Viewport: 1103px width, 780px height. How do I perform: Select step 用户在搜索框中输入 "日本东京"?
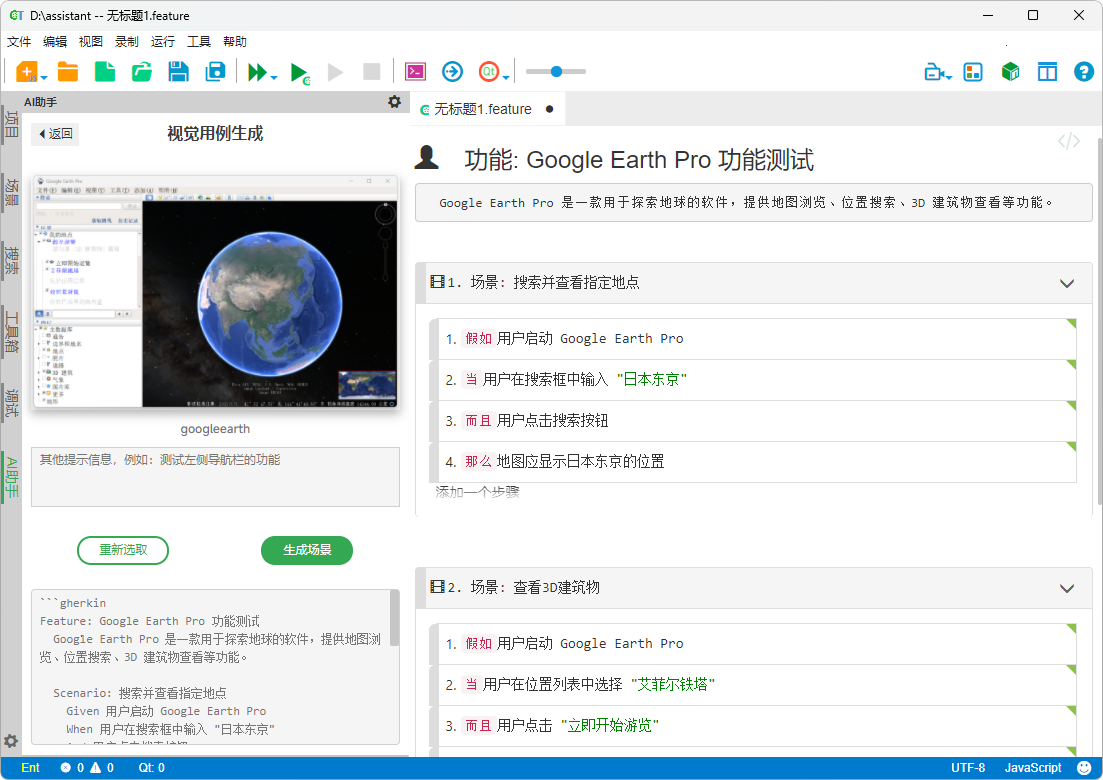click(x=753, y=380)
